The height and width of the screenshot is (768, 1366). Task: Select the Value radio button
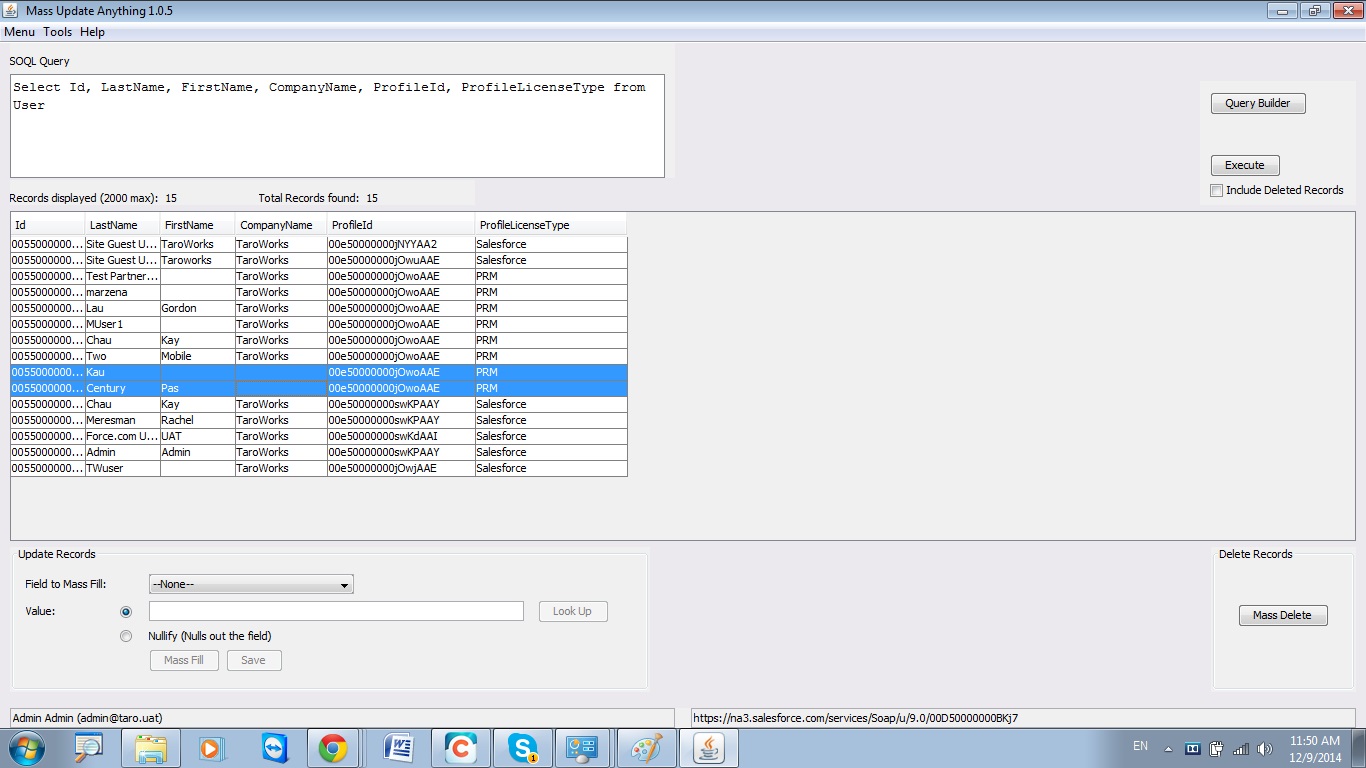(x=126, y=611)
